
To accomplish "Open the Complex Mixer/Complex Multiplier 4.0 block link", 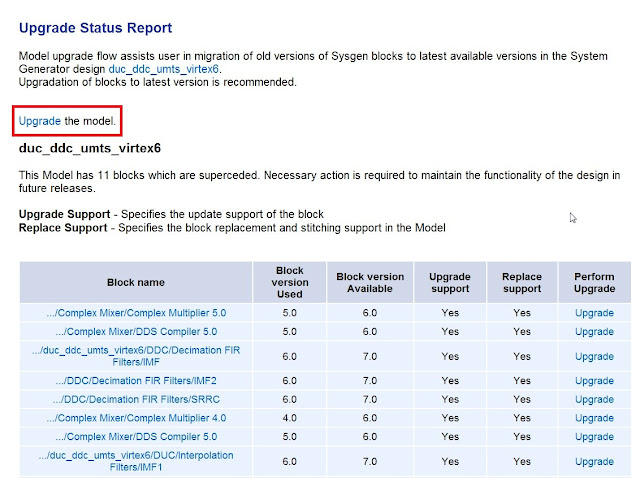I will pyautogui.click(x=136, y=418).
